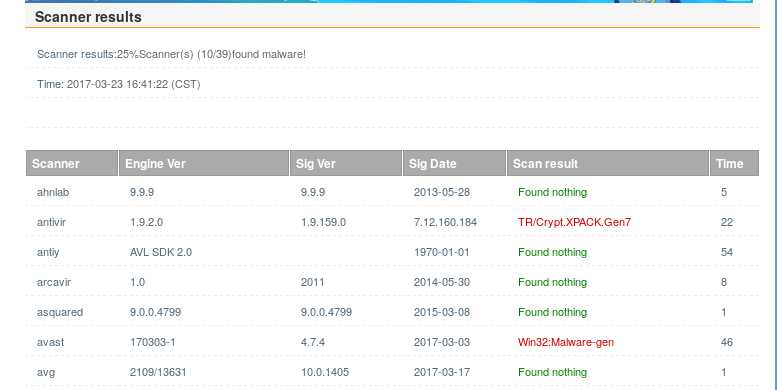Click the Sig Ver column header
The image size is (777, 390).
tap(346, 164)
